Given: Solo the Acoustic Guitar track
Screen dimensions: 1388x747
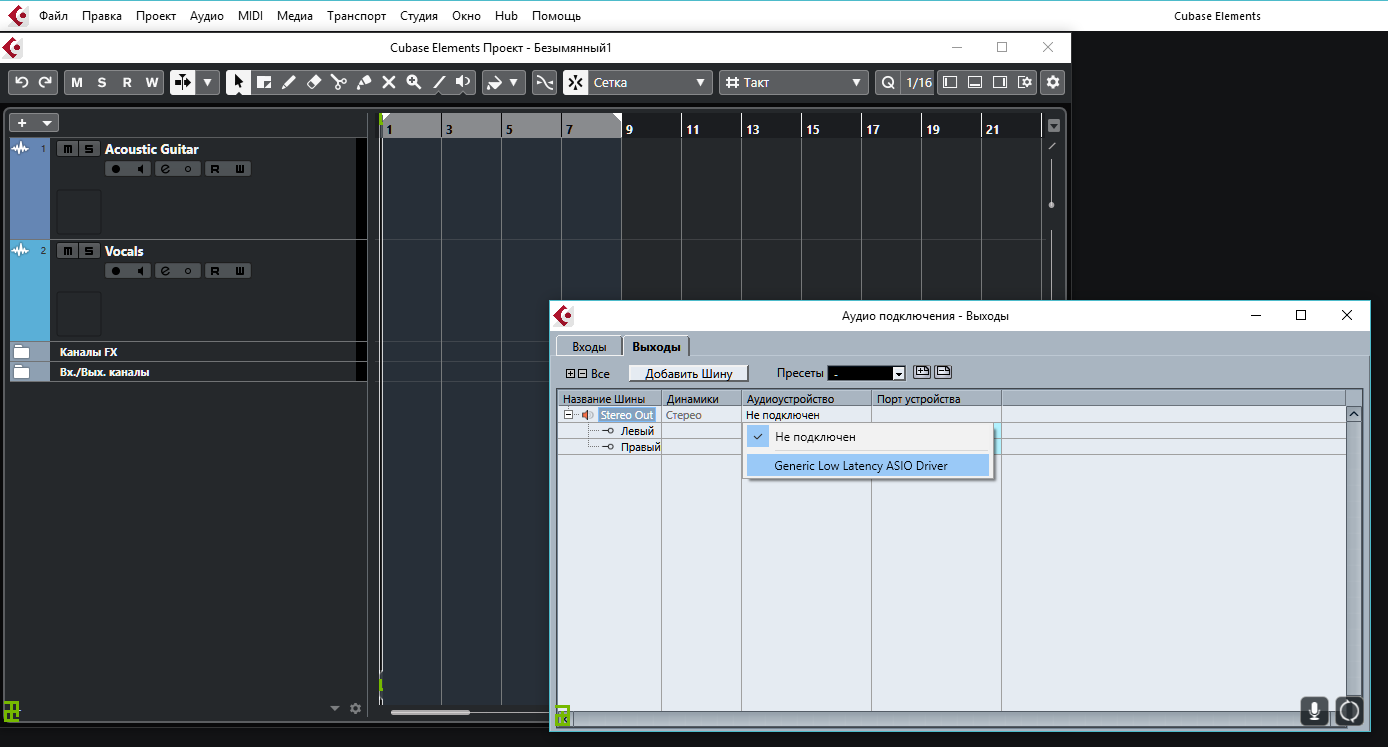Looking at the screenshot, I should tap(88, 149).
